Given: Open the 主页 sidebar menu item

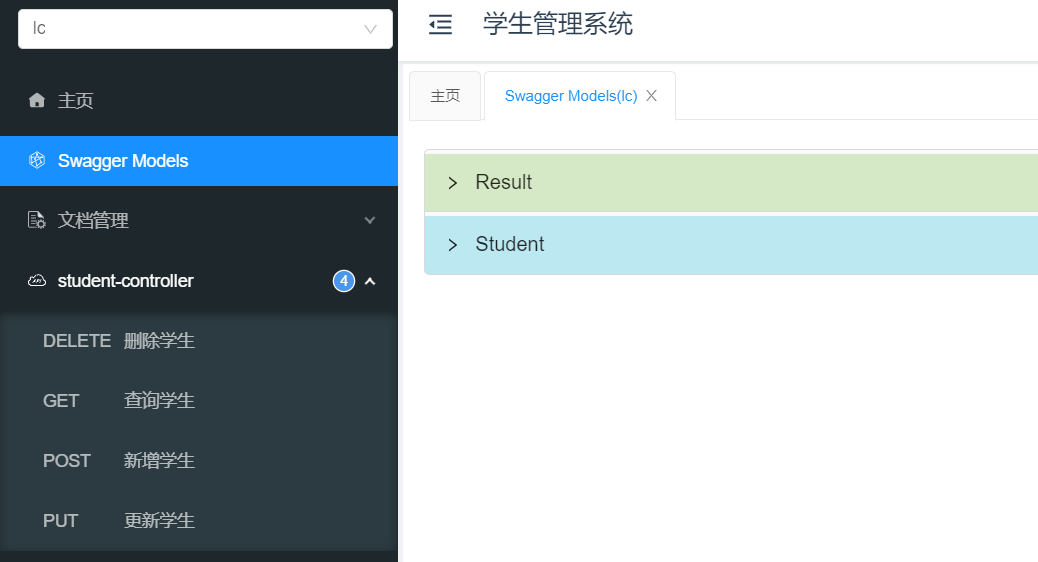Looking at the screenshot, I should coord(199,100).
